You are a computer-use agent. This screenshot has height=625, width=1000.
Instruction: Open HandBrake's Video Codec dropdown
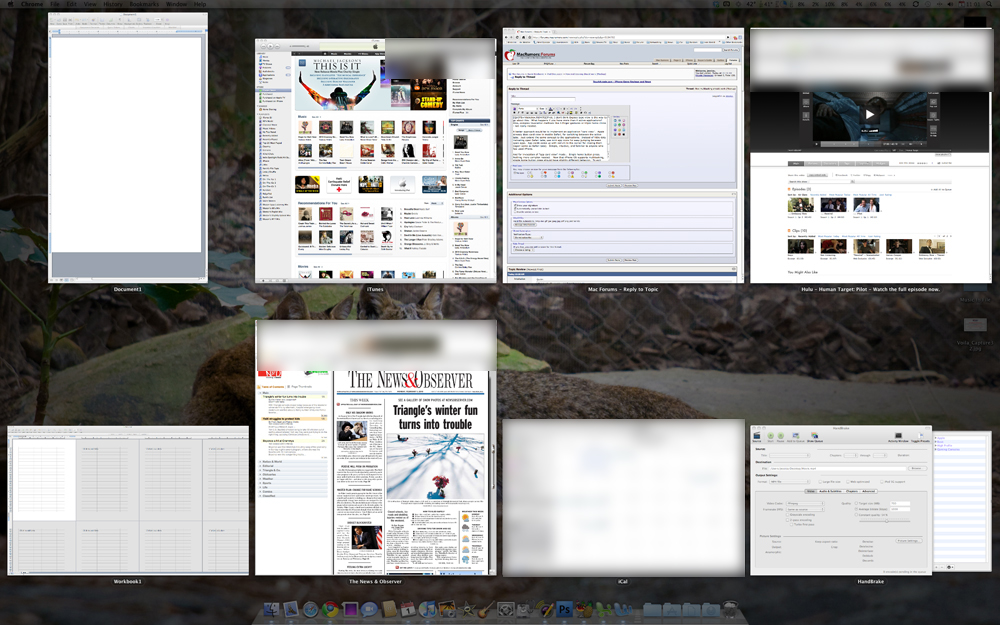[x=805, y=503]
